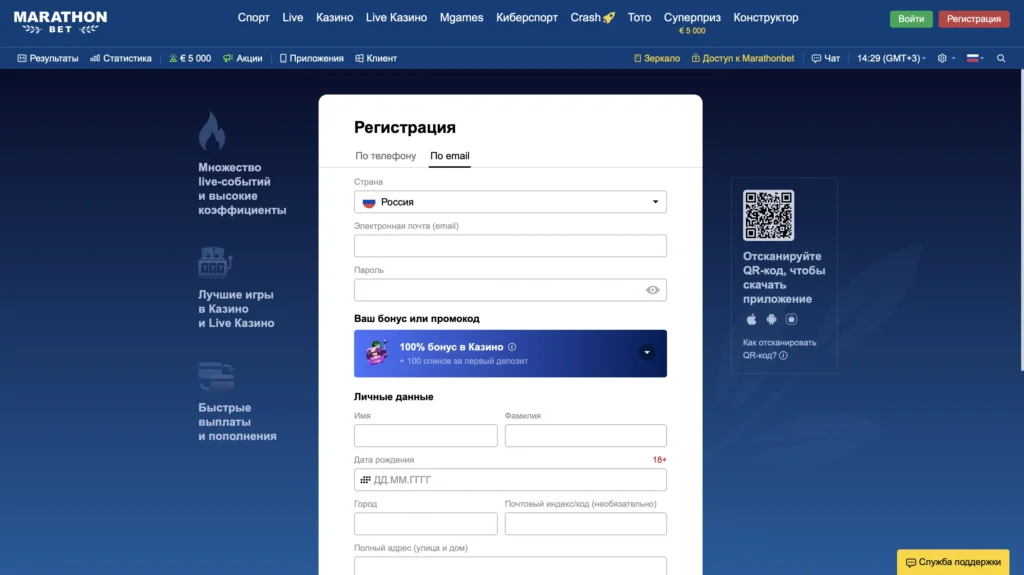Open Как отсканировать QR-код? help link
The width and height of the screenshot is (1024, 575).
[779, 349]
